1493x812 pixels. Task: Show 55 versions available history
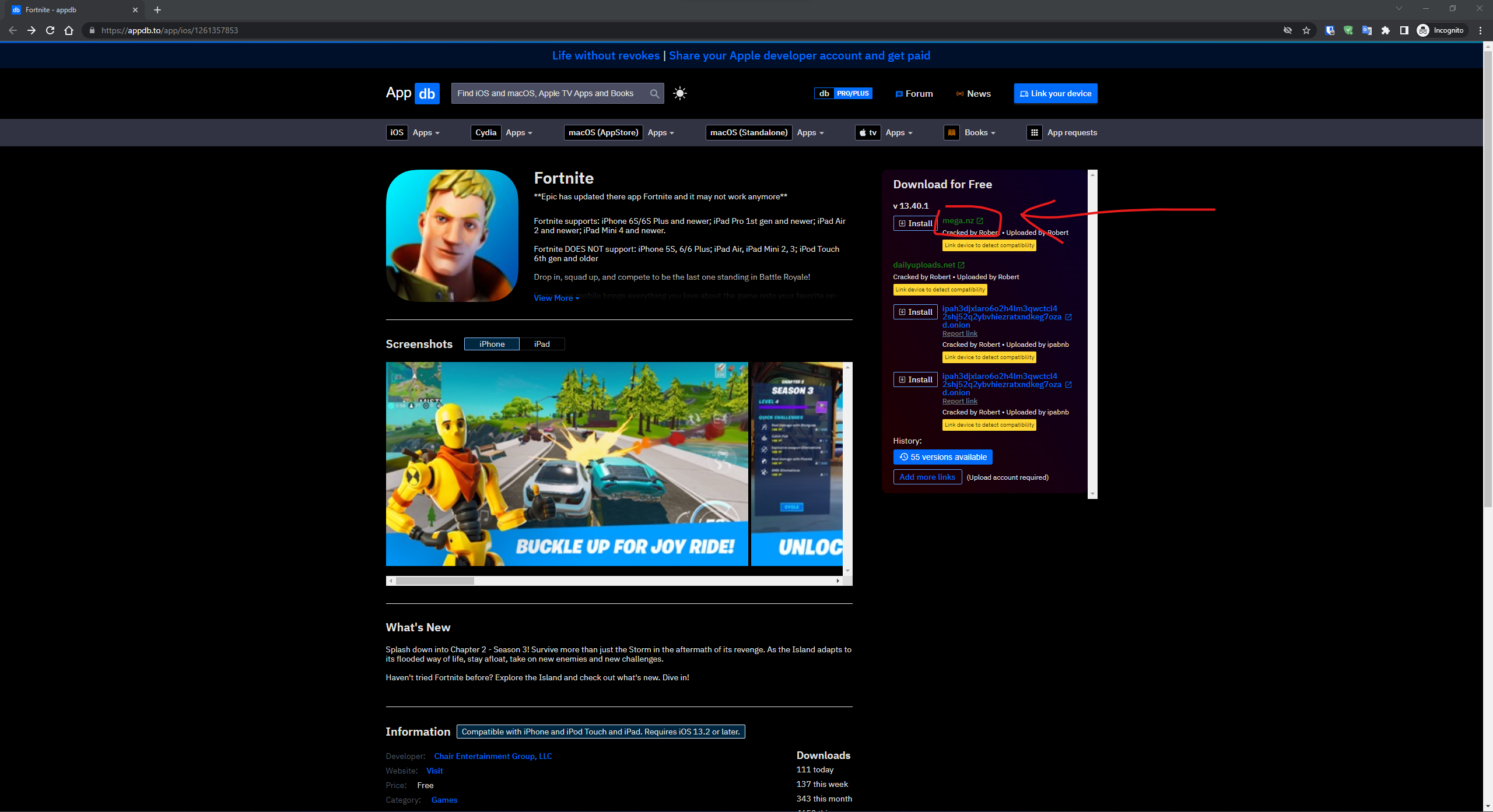(x=942, y=457)
